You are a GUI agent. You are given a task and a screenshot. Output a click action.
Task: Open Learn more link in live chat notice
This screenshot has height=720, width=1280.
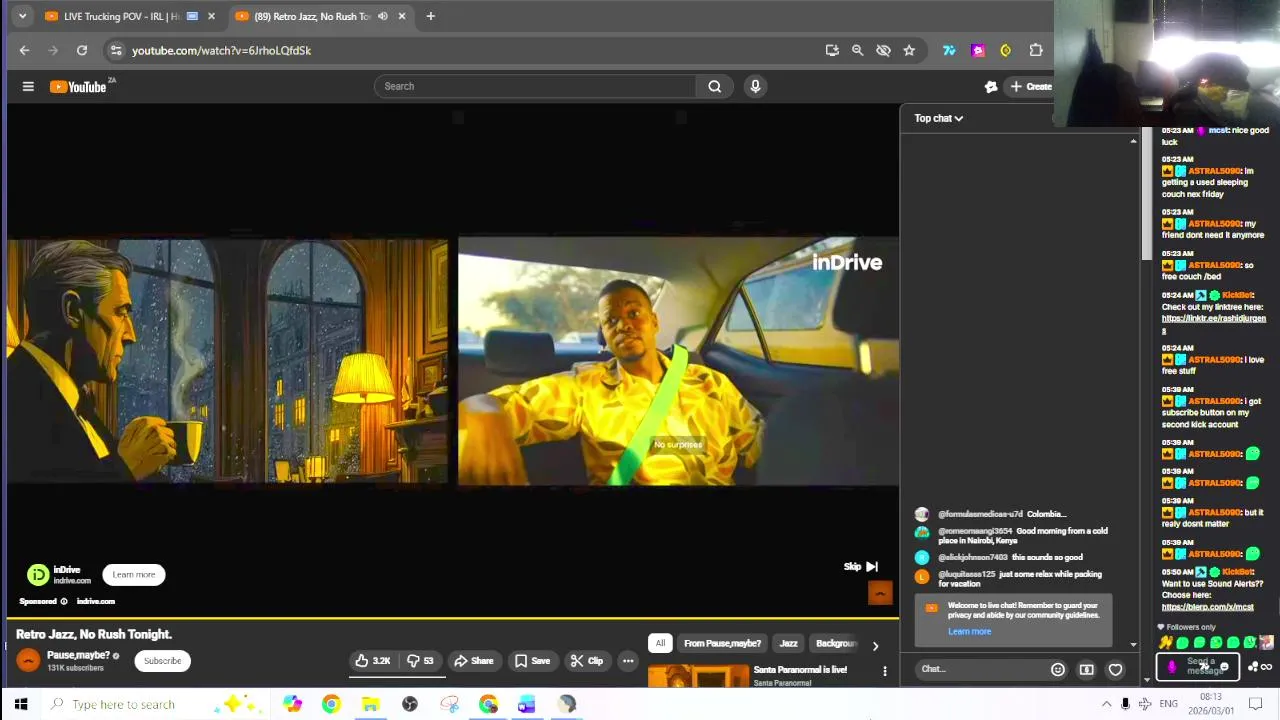[969, 631]
